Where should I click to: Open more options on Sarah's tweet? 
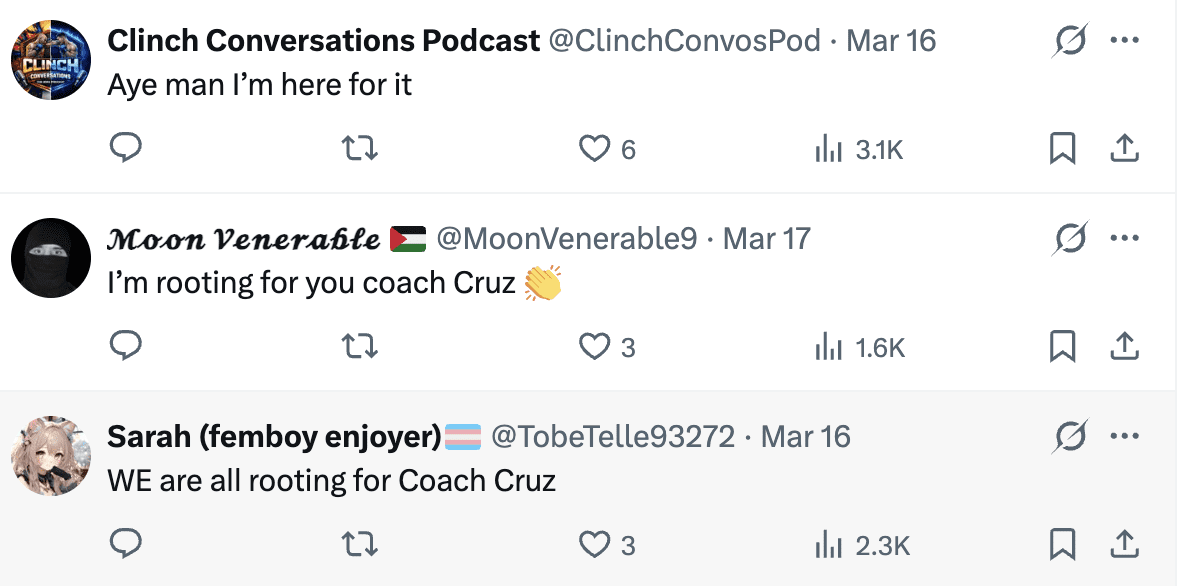(x=1125, y=436)
